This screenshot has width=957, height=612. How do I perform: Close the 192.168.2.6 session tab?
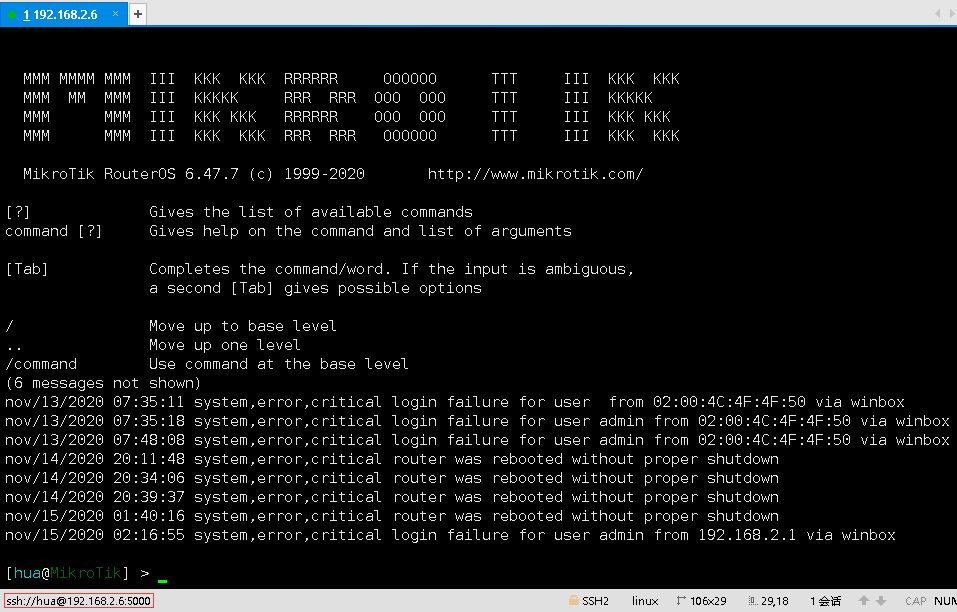(115, 13)
